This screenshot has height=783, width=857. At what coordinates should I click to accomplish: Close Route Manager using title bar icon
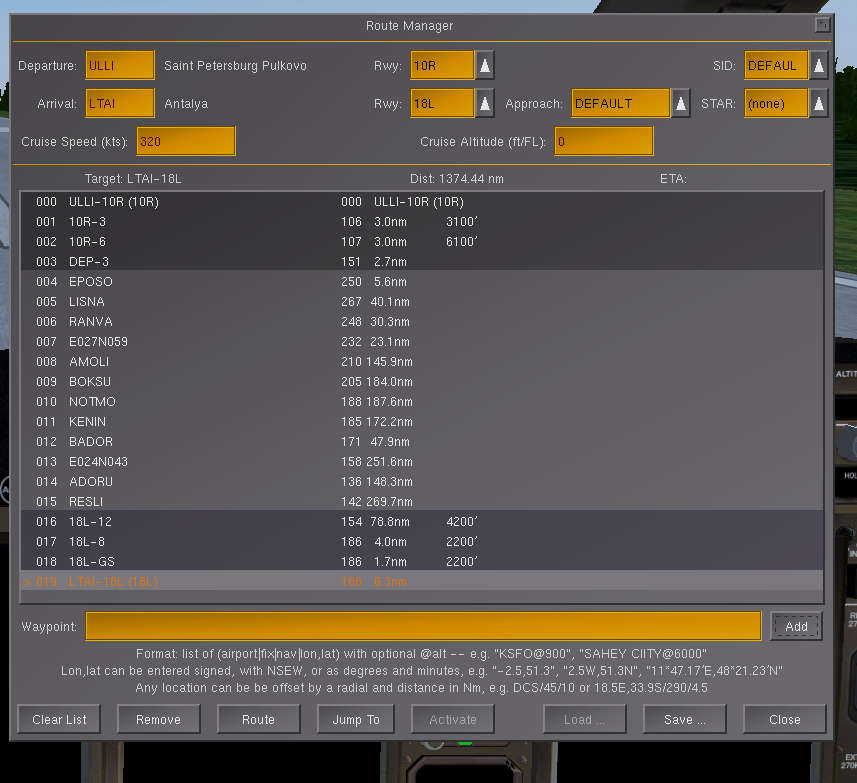pyautogui.click(x=822, y=25)
